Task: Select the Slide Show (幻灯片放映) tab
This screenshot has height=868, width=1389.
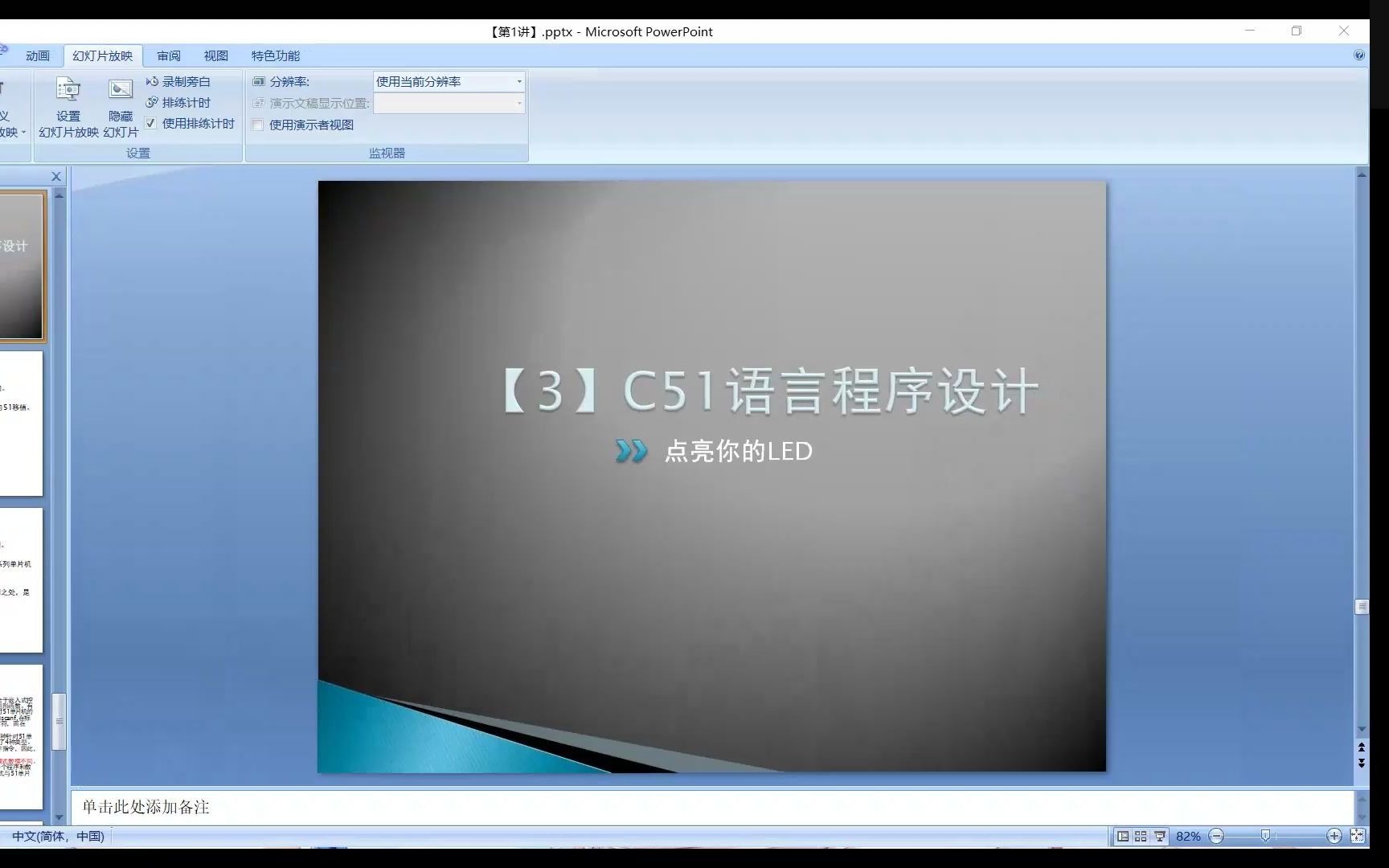Action: point(103,55)
